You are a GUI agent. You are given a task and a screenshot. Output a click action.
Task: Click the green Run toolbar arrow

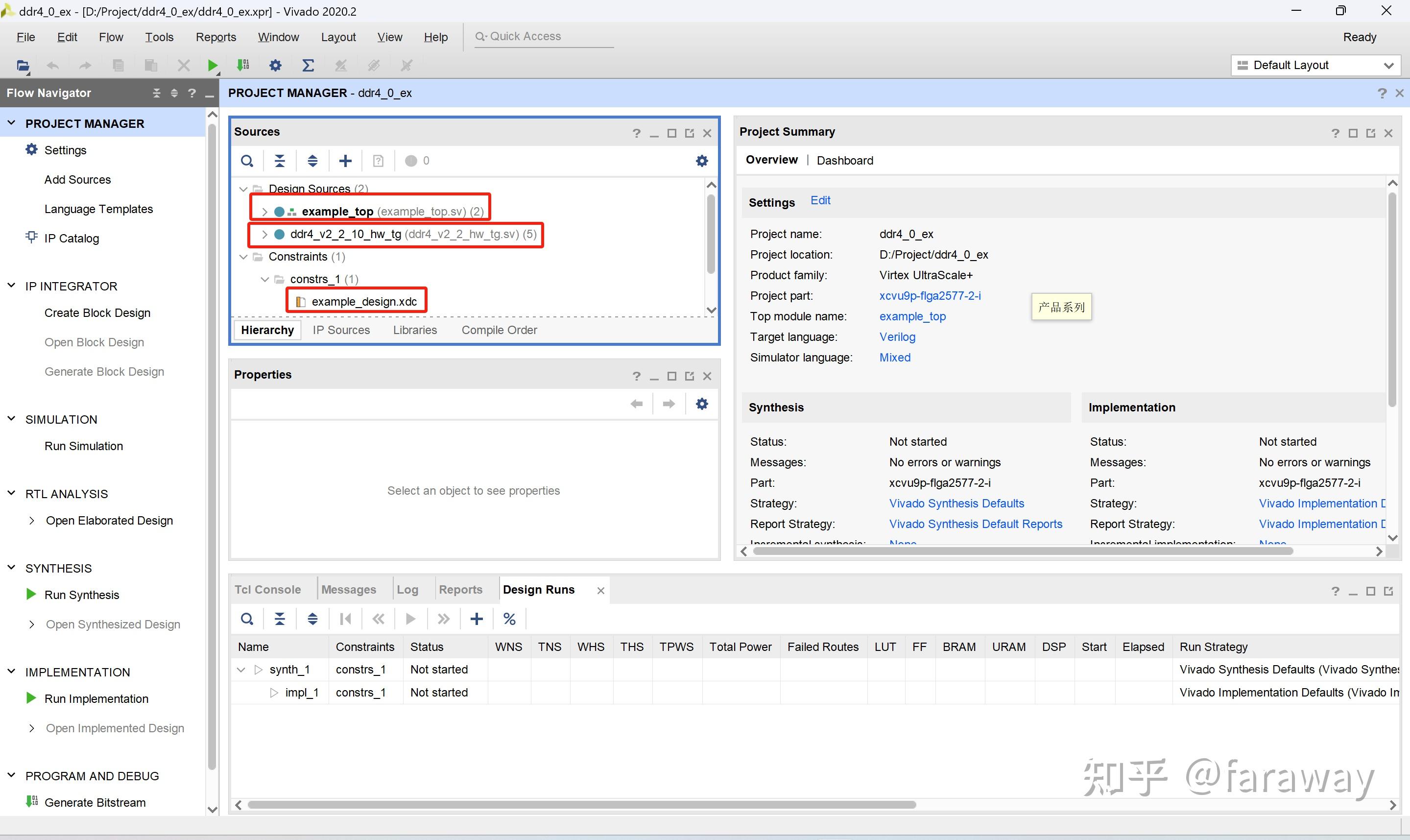click(212, 66)
